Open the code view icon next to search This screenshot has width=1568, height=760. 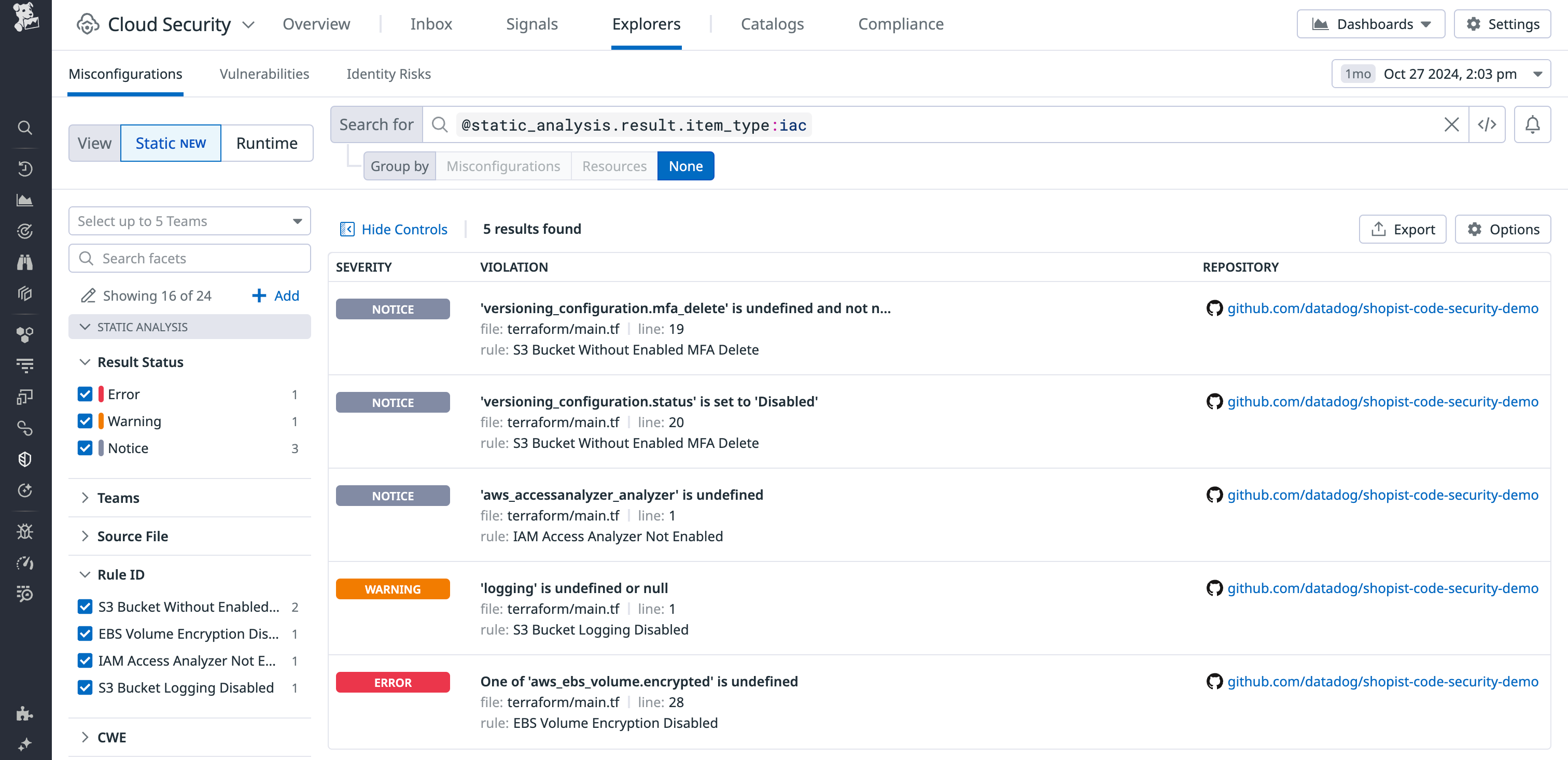click(1487, 124)
